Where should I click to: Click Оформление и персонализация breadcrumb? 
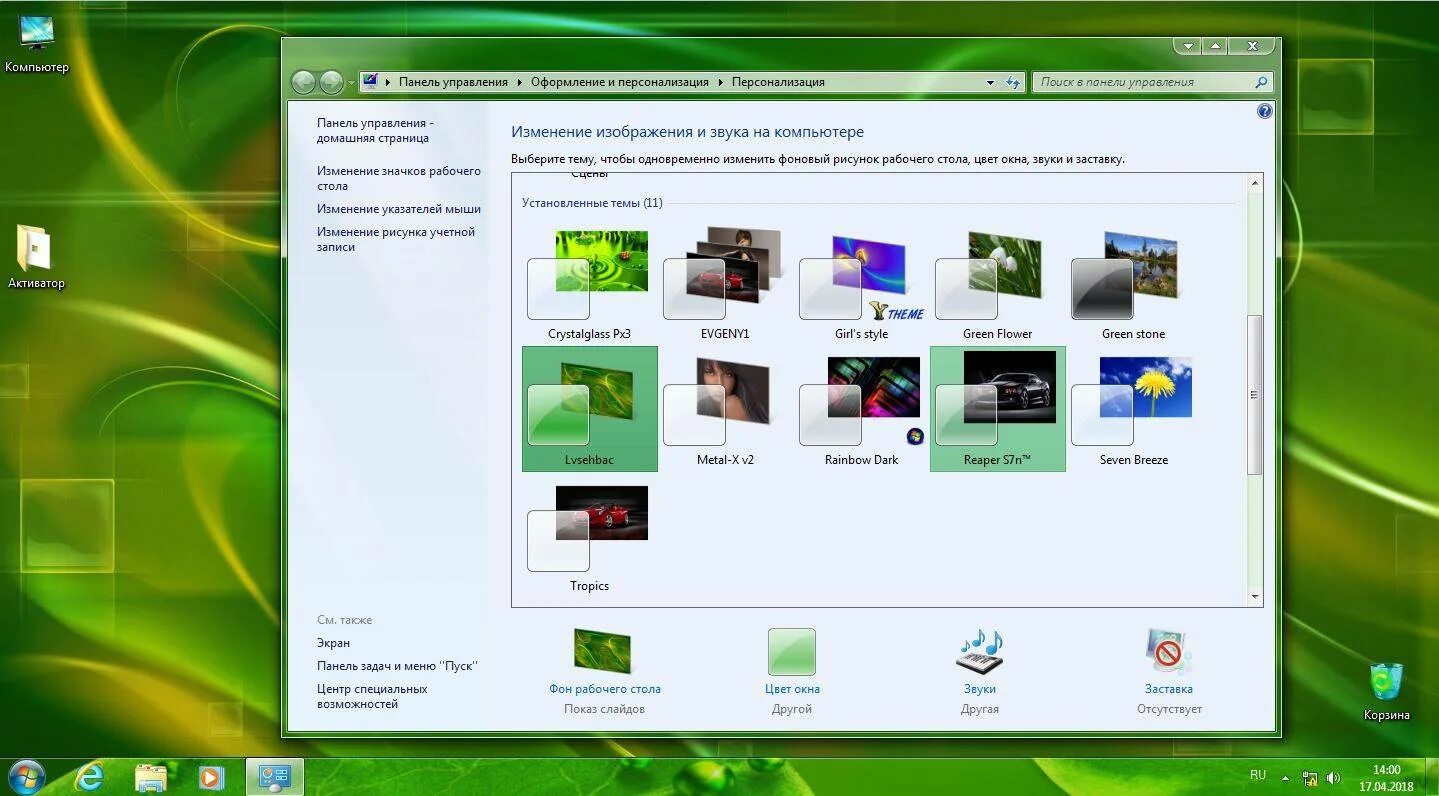[620, 82]
